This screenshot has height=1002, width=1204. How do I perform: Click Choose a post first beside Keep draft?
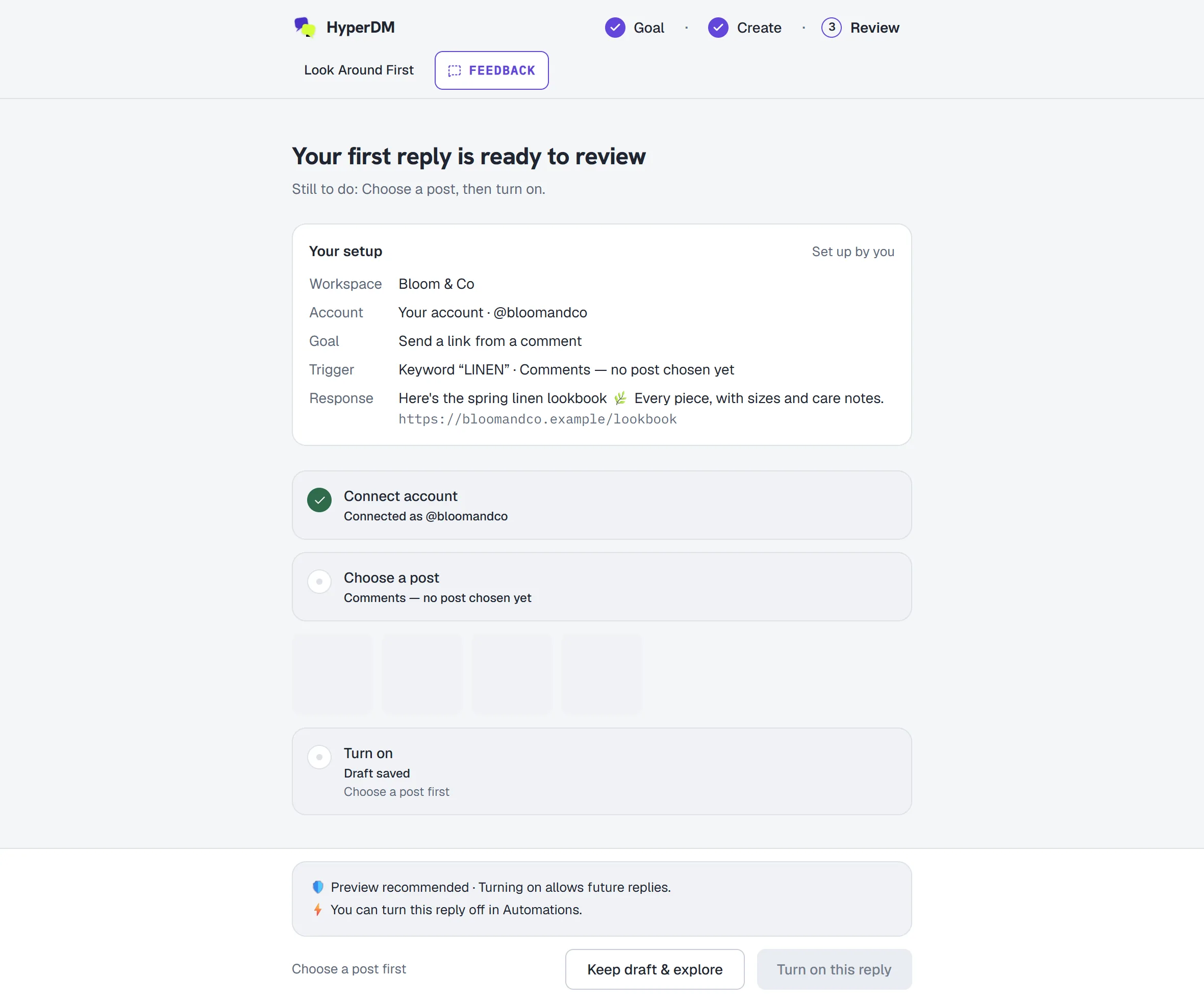[348, 969]
